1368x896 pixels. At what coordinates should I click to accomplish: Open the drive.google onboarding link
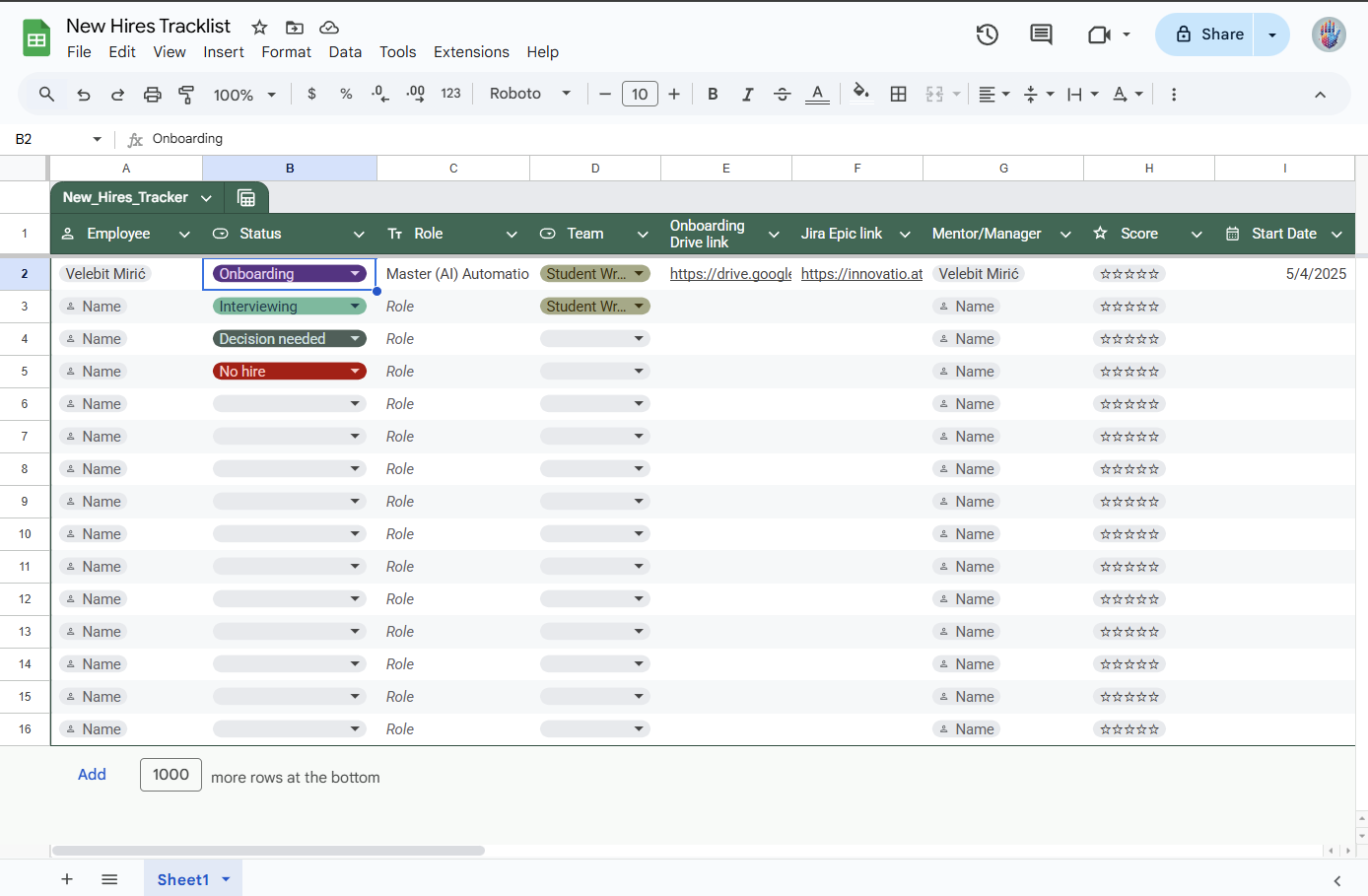point(730,273)
